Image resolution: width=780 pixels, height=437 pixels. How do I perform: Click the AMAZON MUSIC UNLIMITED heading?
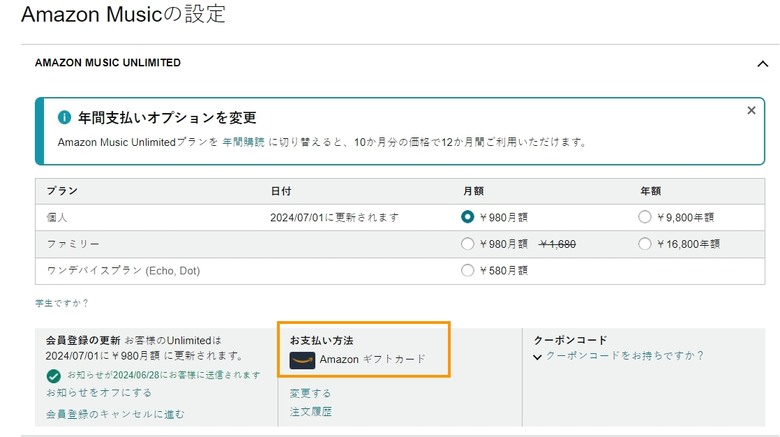[x=108, y=63]
